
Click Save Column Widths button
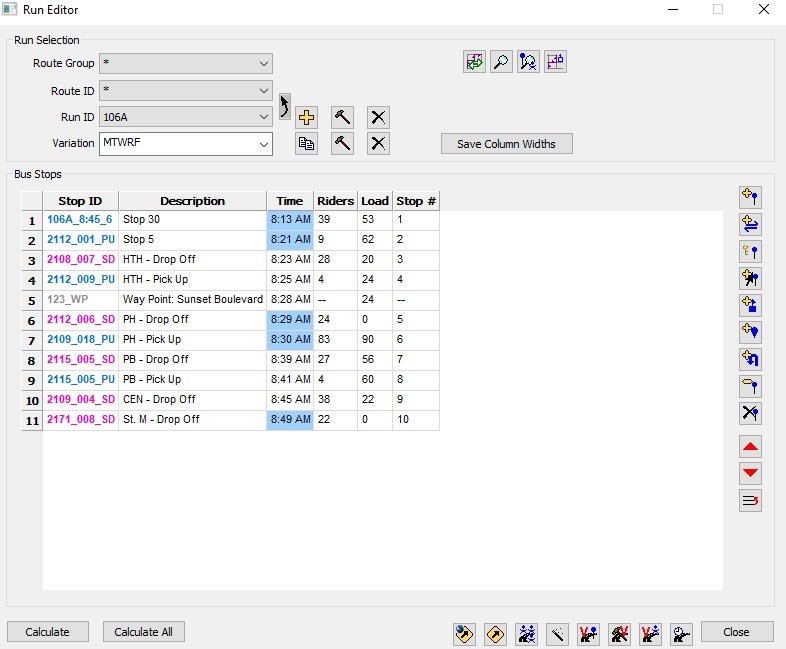coord(507,144)
